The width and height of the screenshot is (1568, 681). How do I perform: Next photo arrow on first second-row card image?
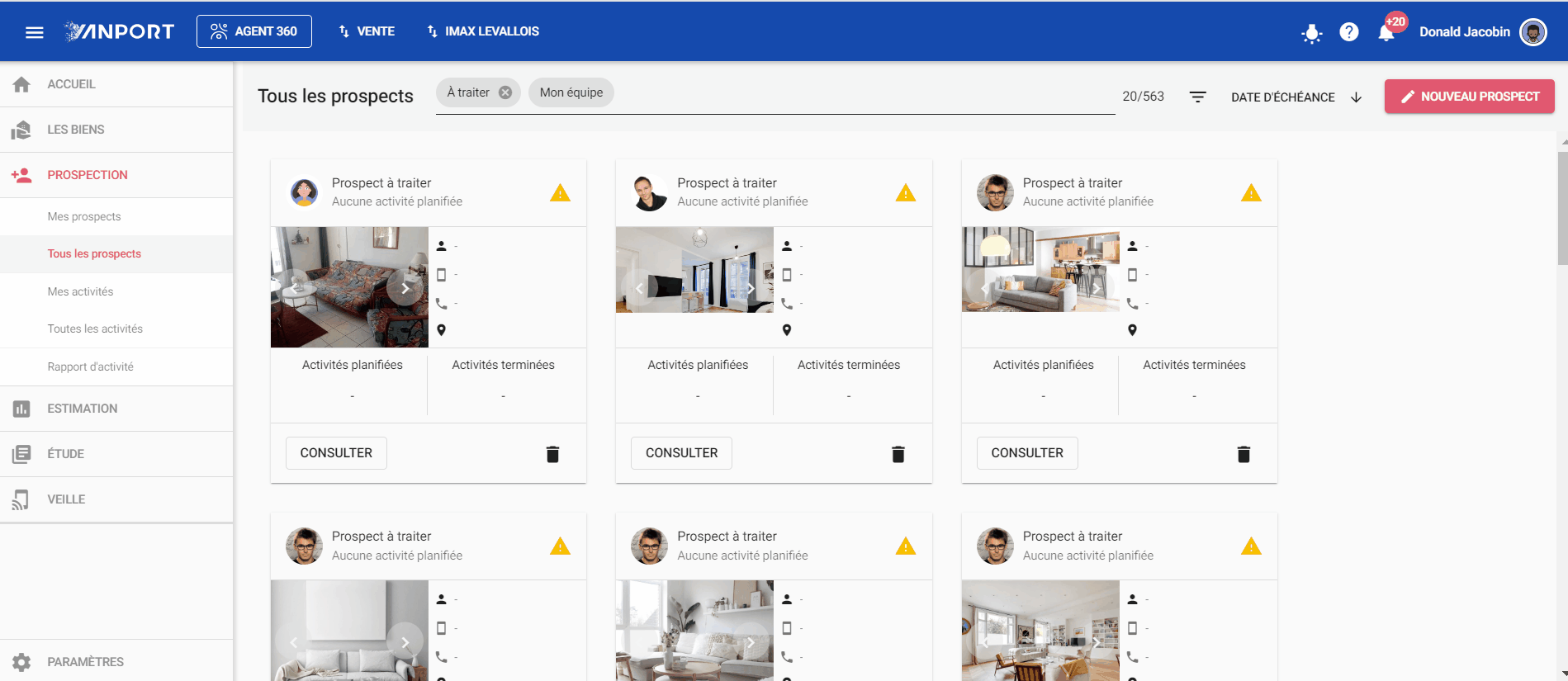[x=405, y=641]
